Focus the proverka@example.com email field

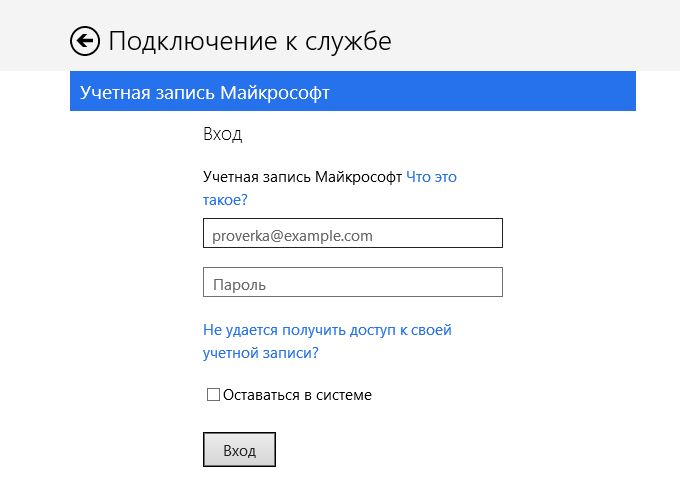[x=352, y=234]
